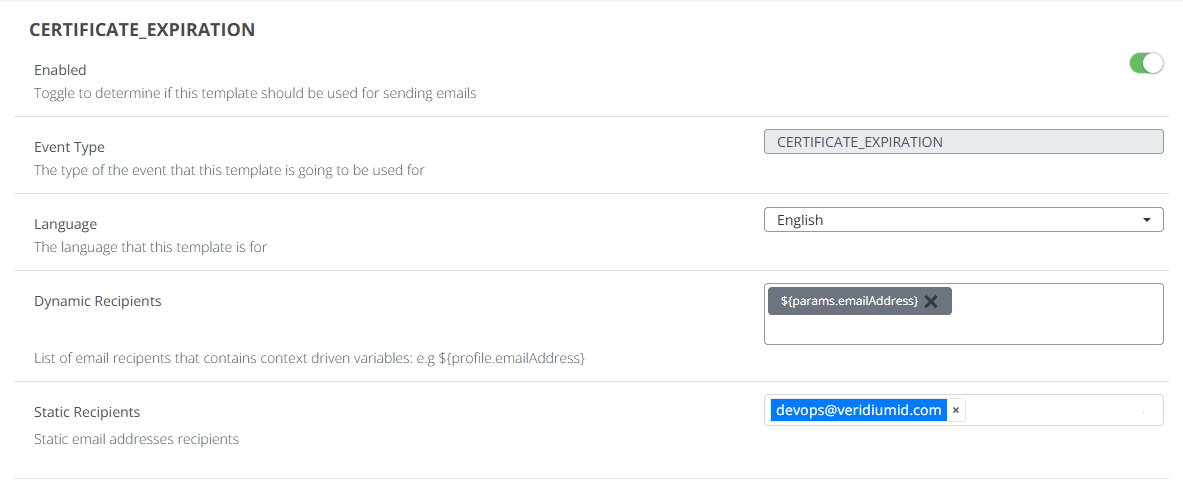
Task: Select the devops@veridiumid.com recipient tag
Action: pyautogui.click(x=858, y=410)
